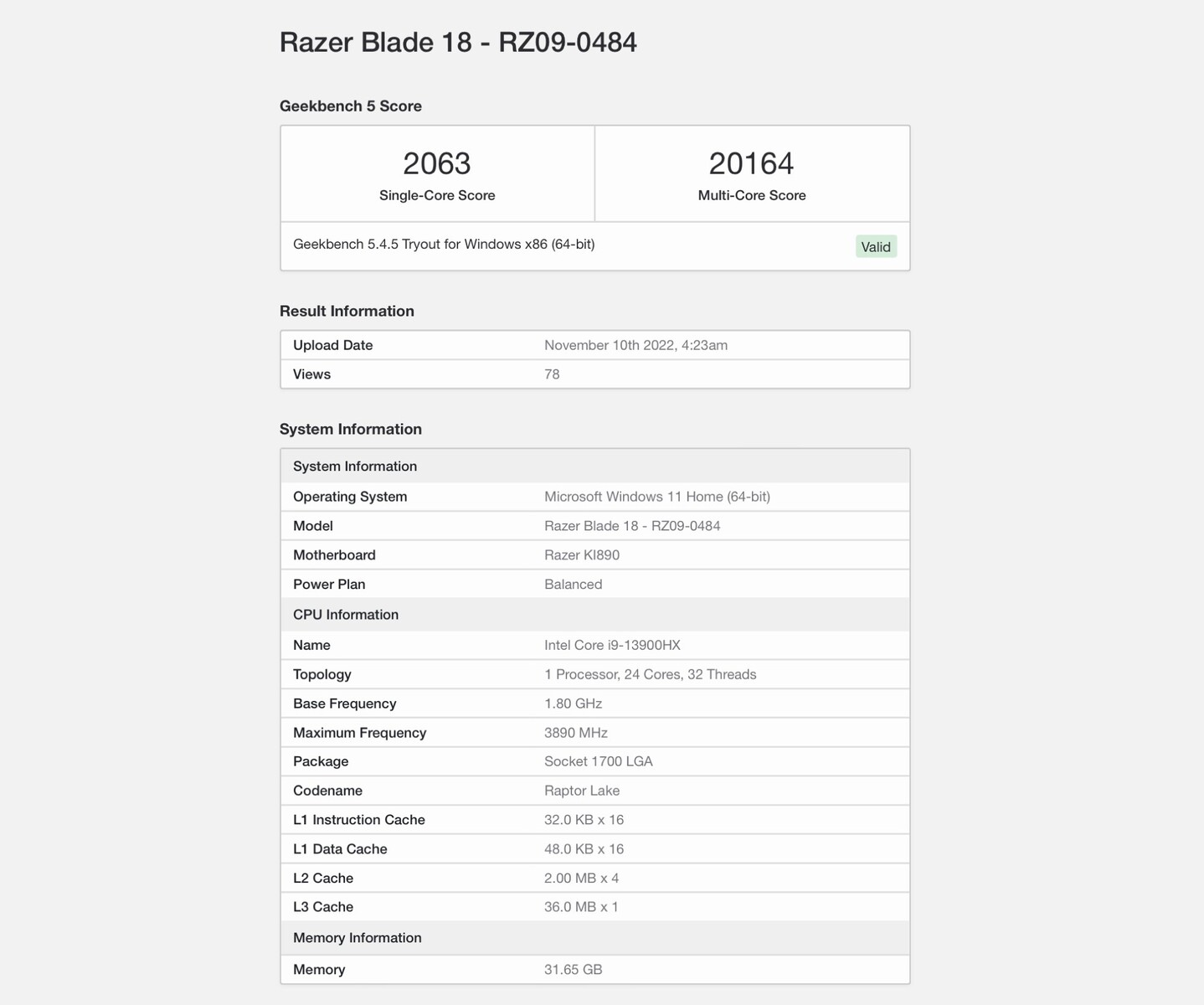Click the L1 Data Cache label
This screenshot has width=1204, height=1005.
click(340, 849)
